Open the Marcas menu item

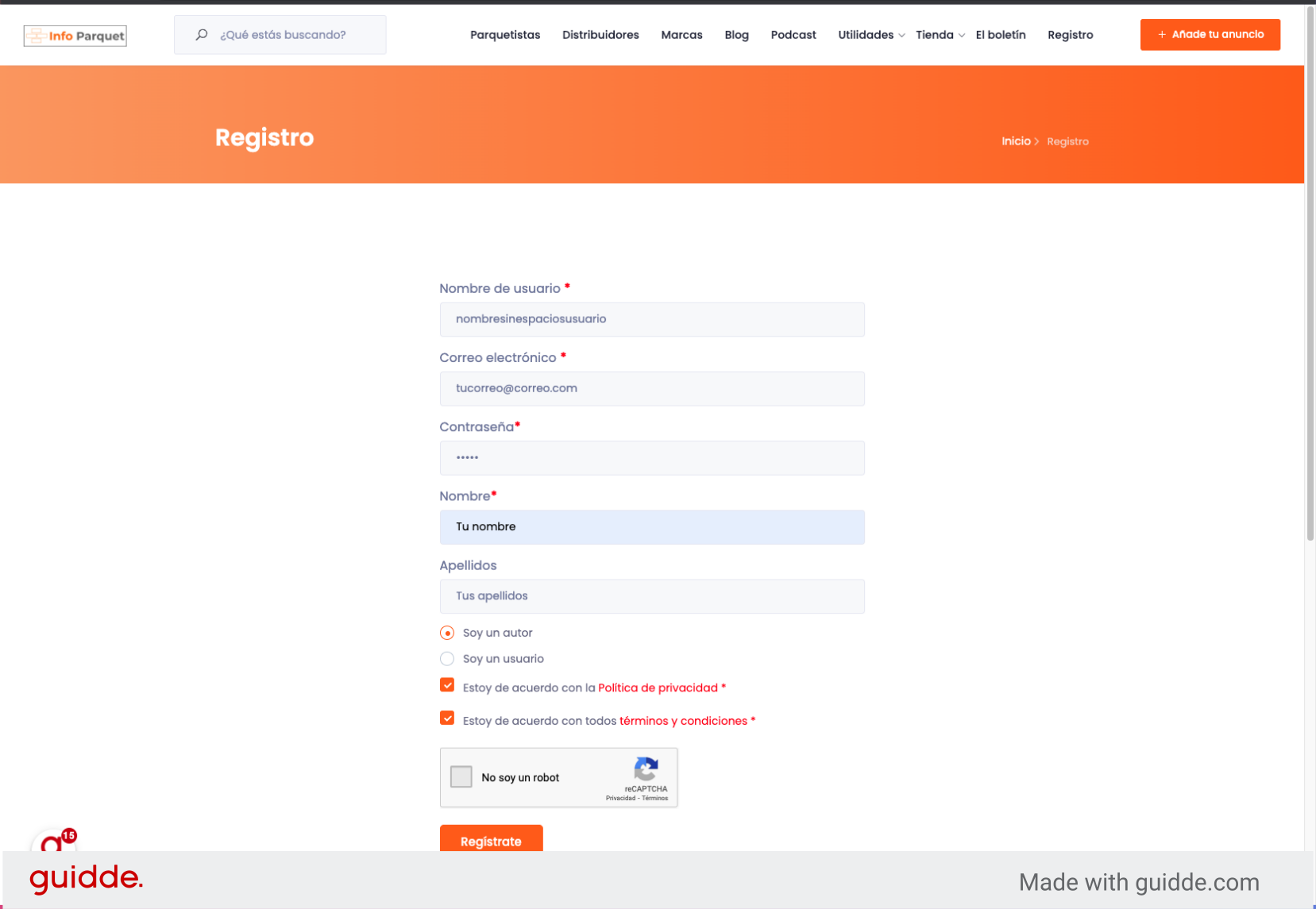tap(681, 35)
